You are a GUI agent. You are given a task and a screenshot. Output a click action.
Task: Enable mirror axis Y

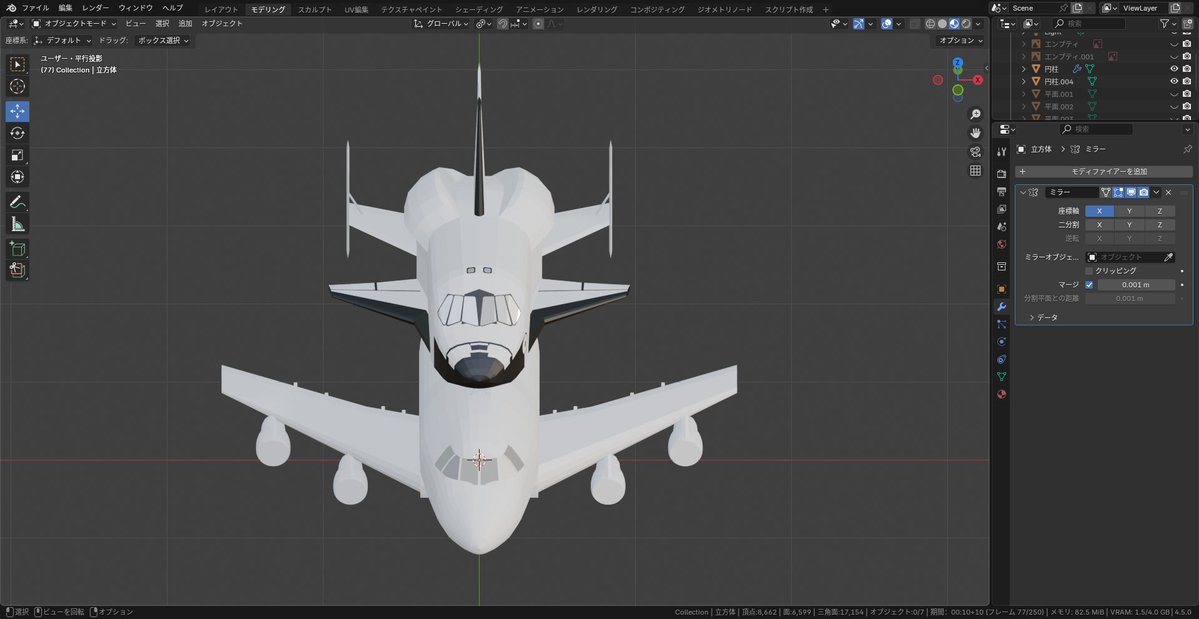[1129, 211]
